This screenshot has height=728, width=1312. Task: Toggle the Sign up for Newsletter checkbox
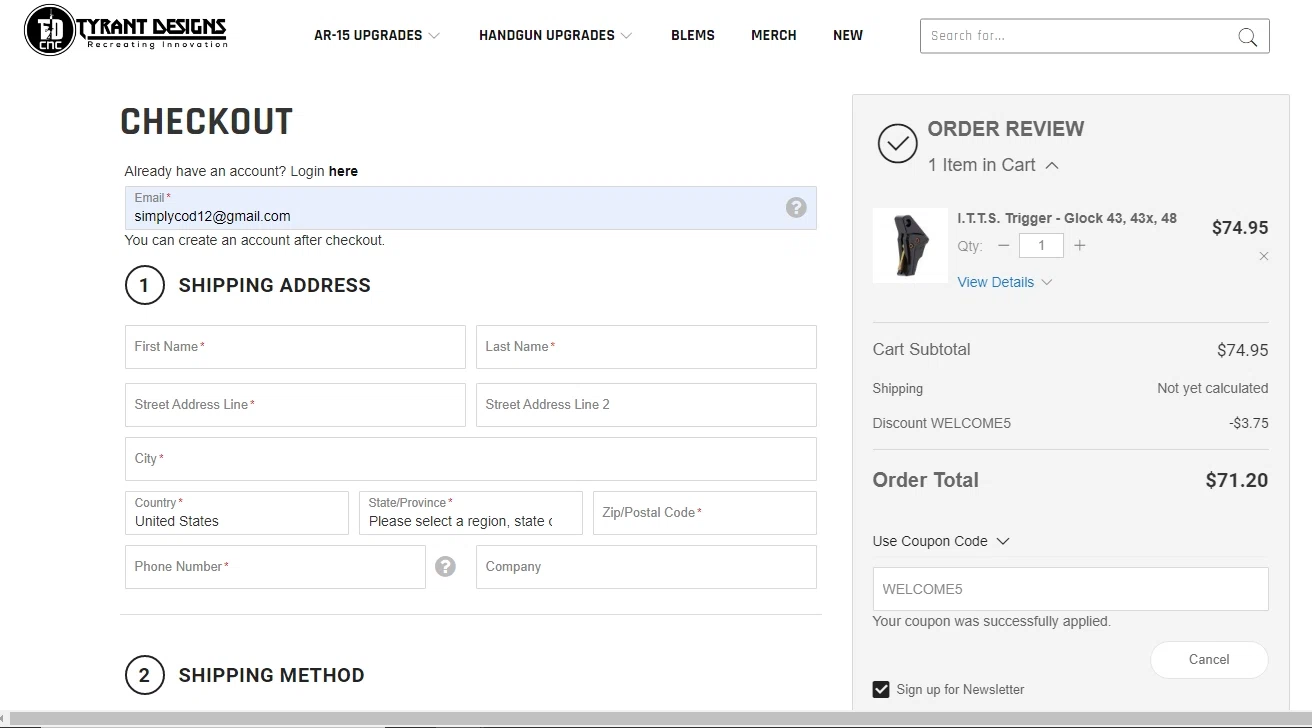881,689
